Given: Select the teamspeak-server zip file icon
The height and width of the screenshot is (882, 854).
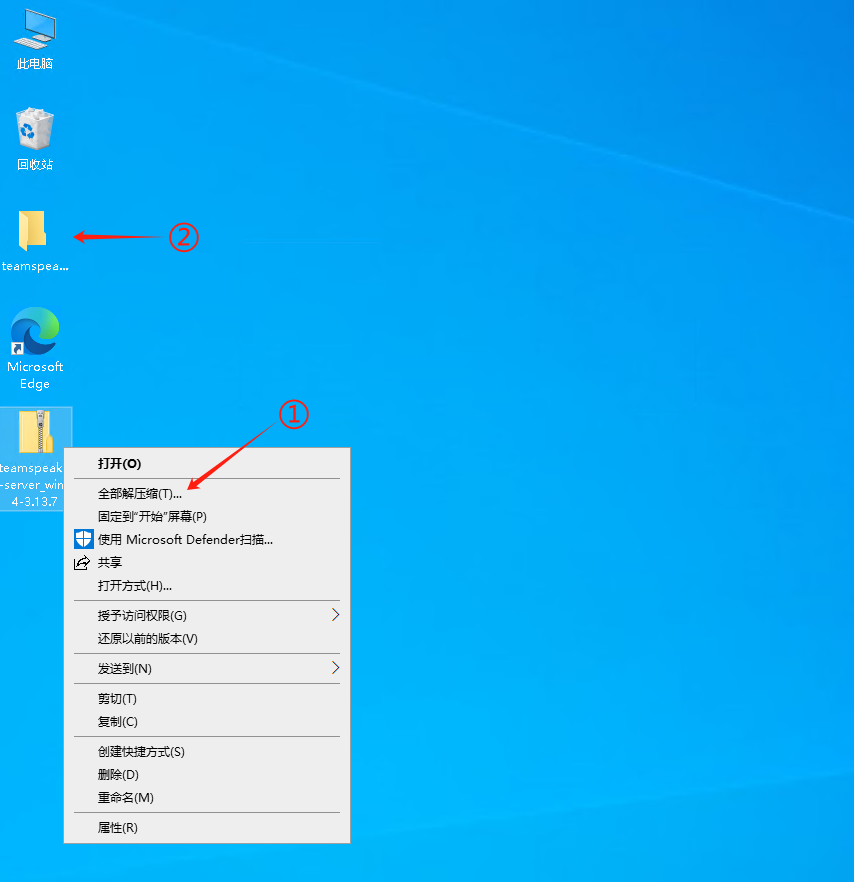Looking at the screenshot, I should tap(35, 432).
